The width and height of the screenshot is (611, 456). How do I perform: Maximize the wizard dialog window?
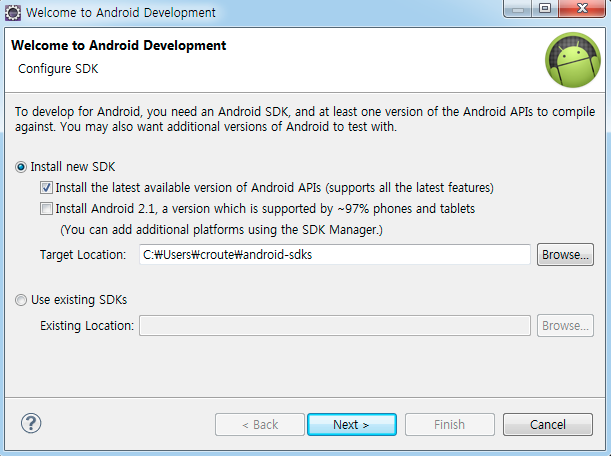point(545,9)
